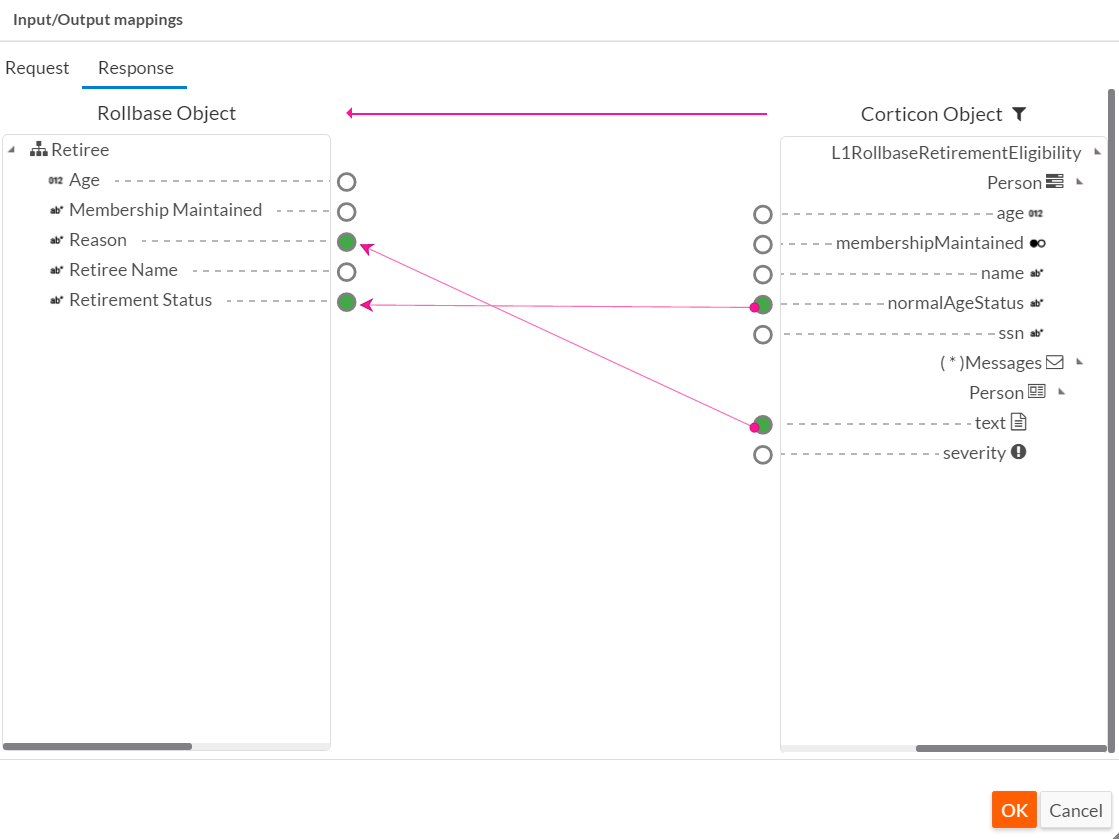Select the green normalAgeStatus connector circle
Viewport: 1119px width, 839px height.
click(x=763, y=305)
